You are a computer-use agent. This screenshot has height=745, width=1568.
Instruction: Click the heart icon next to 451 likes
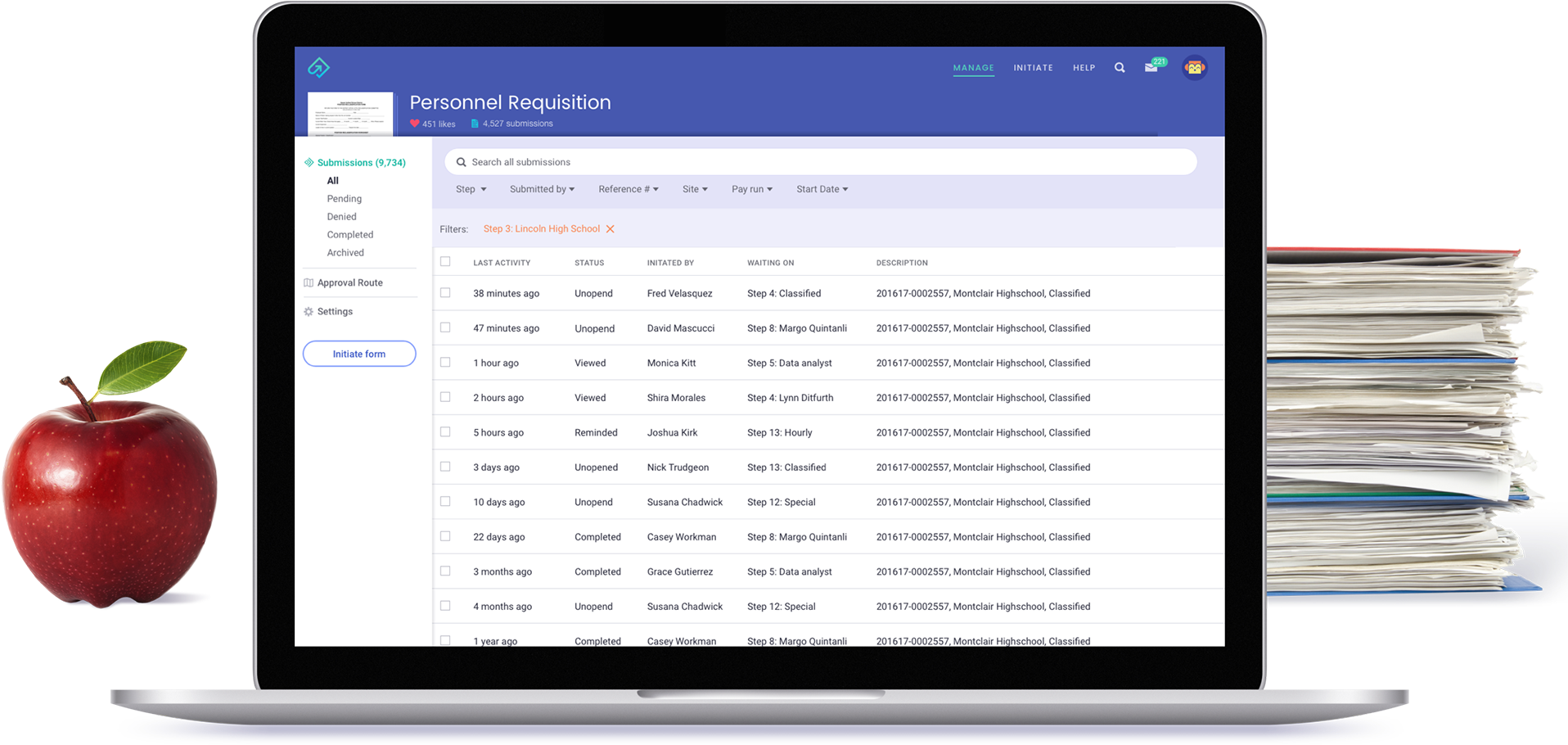pyautogui.click(x=414, y=123)
